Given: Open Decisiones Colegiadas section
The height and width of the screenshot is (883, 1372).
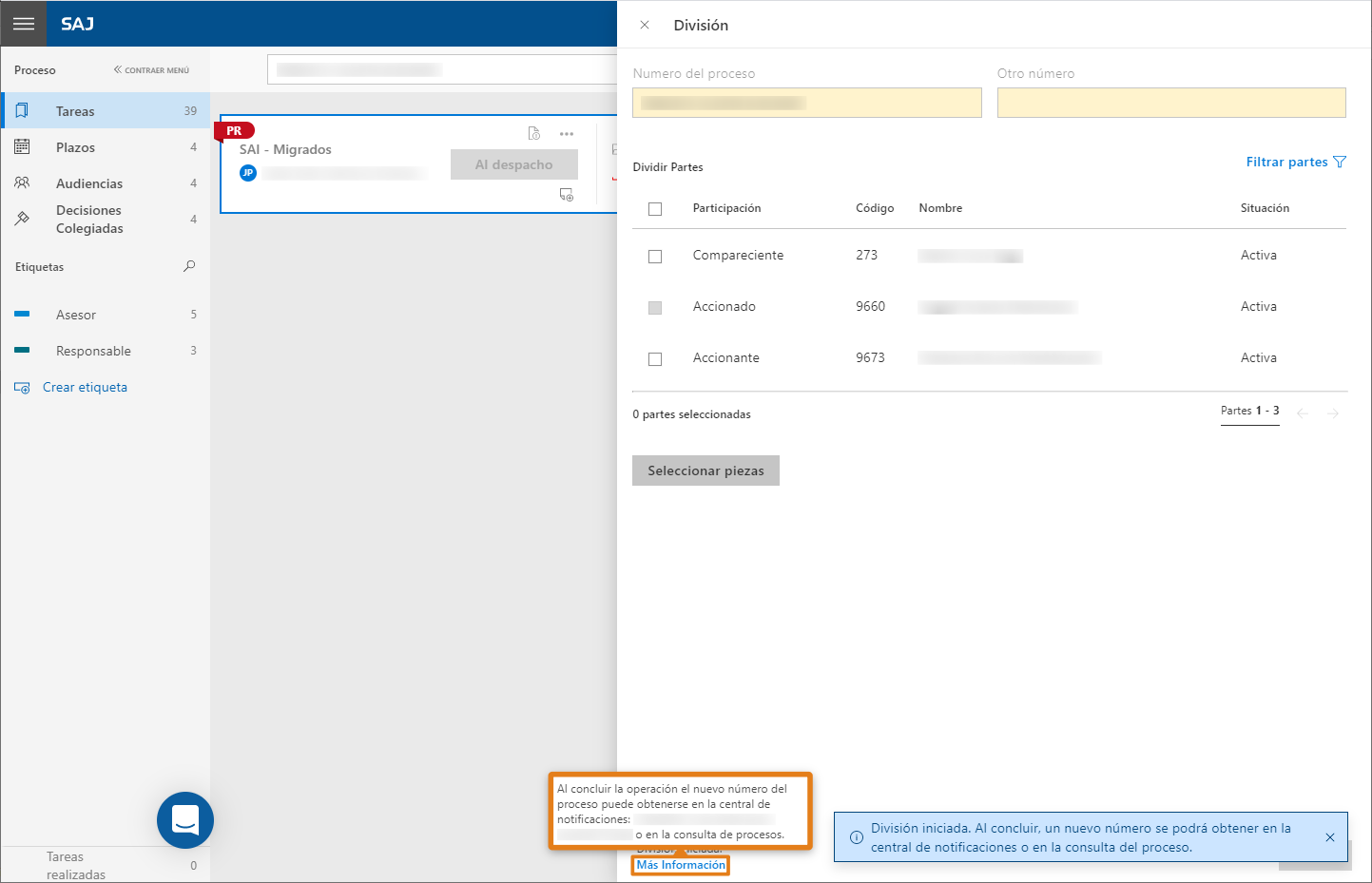Looking at the screenshot, I should pos(106,220).
